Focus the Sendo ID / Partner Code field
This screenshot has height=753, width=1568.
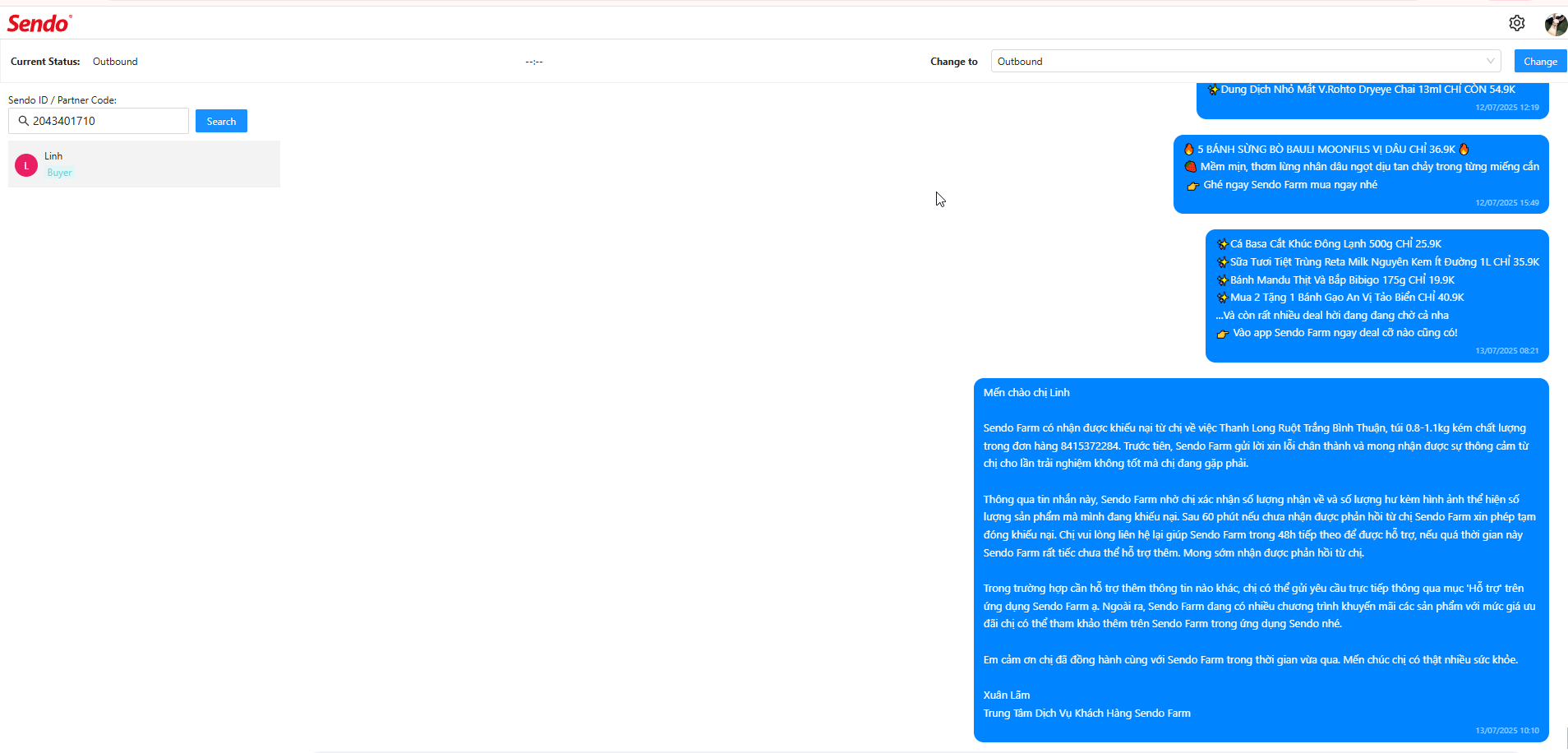[x=99, y=121]
